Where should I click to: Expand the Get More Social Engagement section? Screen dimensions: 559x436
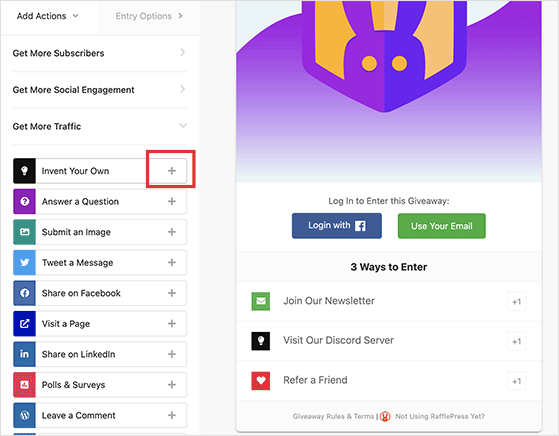pos(99,90)
